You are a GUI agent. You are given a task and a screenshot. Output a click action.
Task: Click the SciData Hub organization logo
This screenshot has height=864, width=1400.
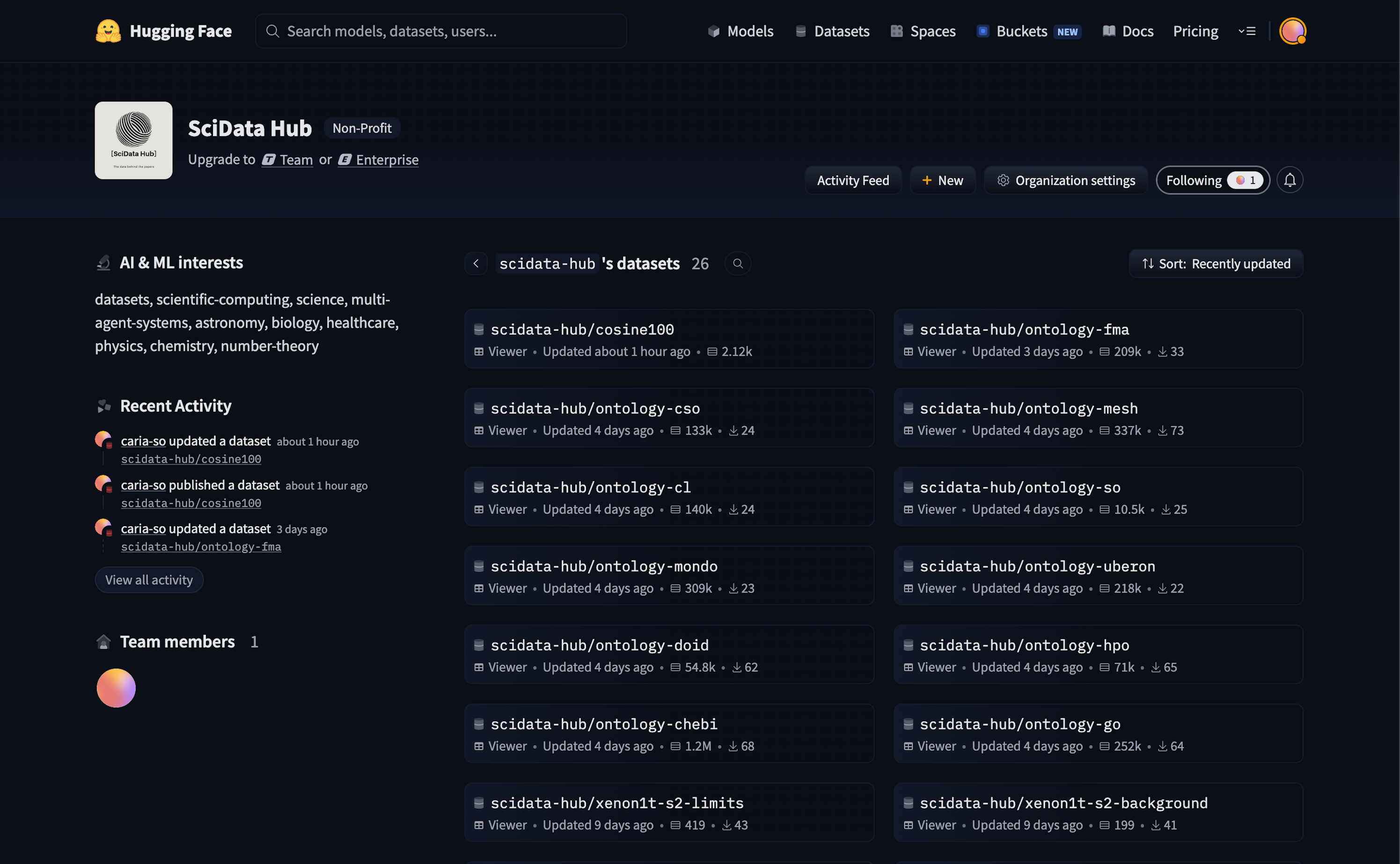pyautogui.click(x=134, y=140)
